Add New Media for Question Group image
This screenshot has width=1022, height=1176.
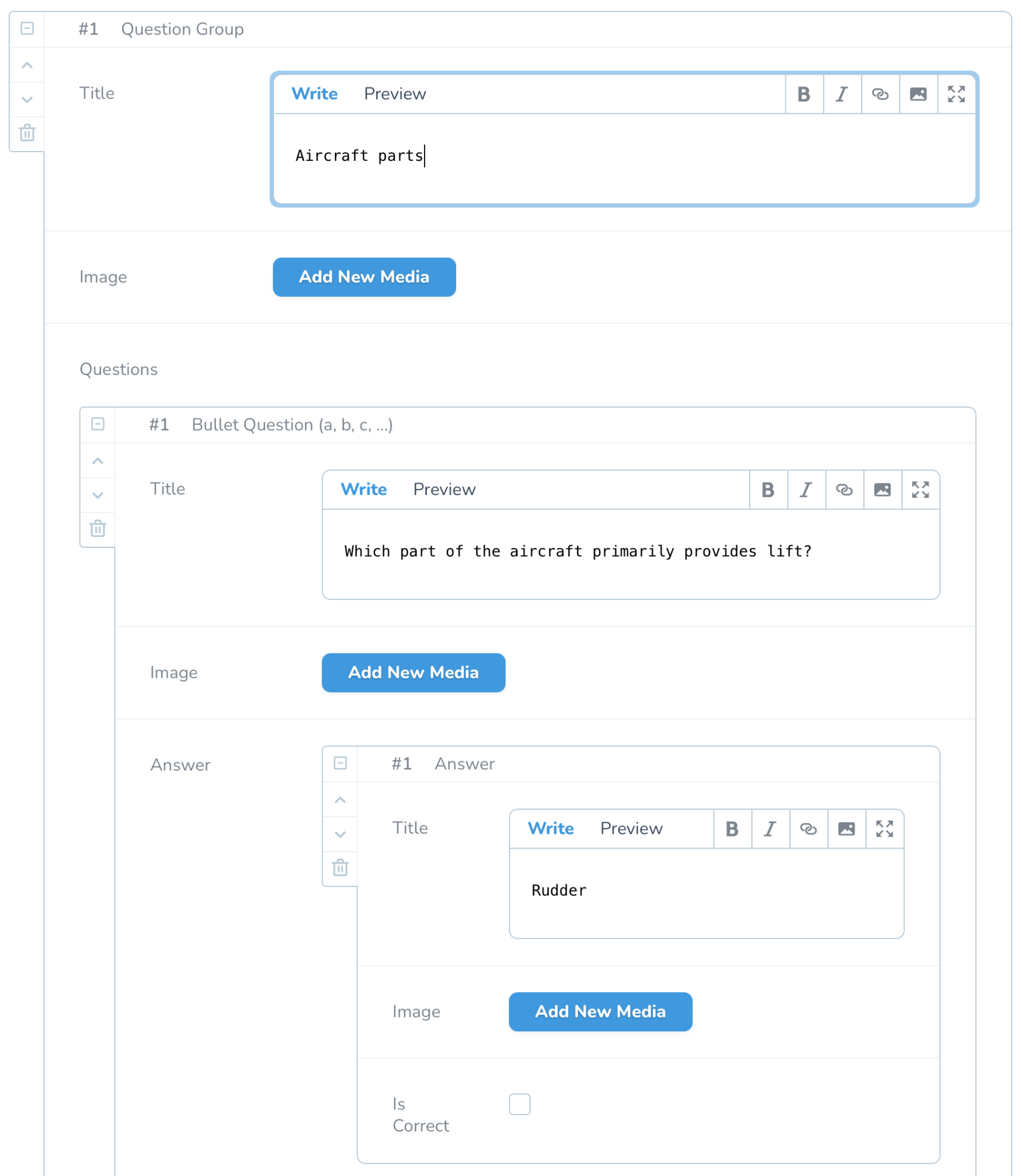point(364,277)
